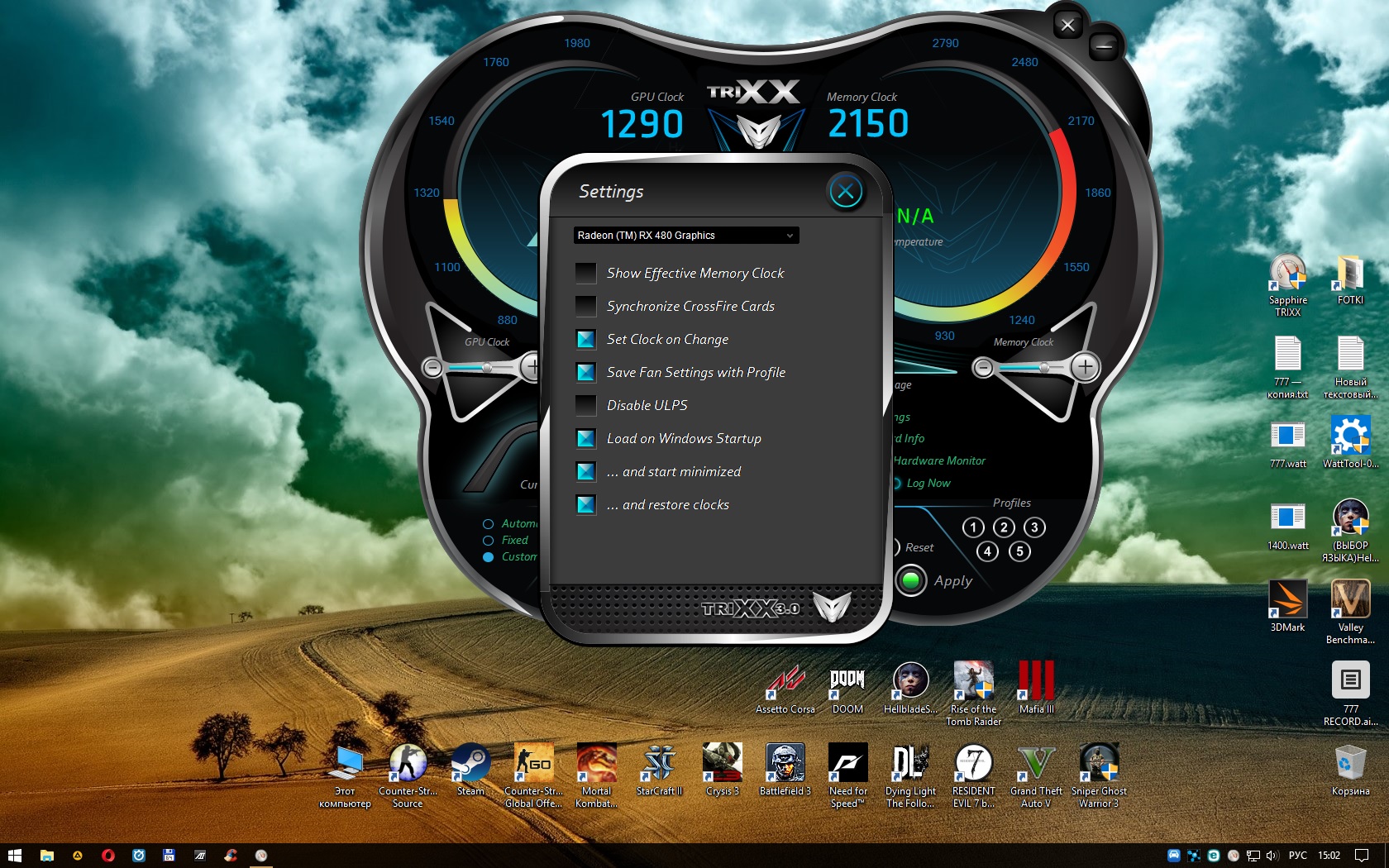Lower Memory Clock with the minus button
Image resolution: width=1389 pixels, height=868 pixels.
tap(982, 367)
